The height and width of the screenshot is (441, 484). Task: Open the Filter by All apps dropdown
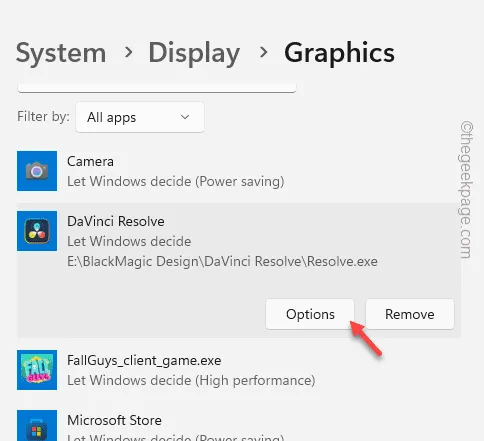[x=140, y=117]
